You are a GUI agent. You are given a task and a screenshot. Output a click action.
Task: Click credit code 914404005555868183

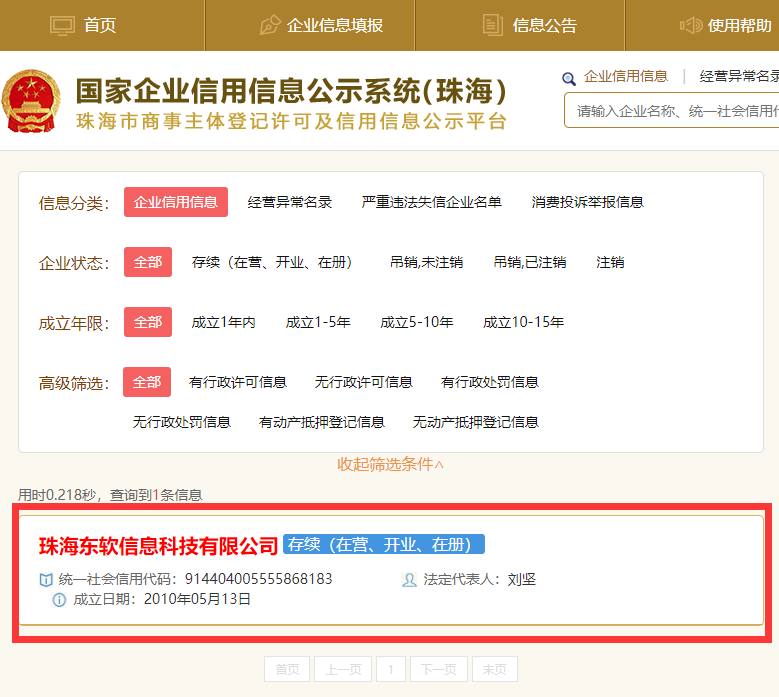[258, 579]
